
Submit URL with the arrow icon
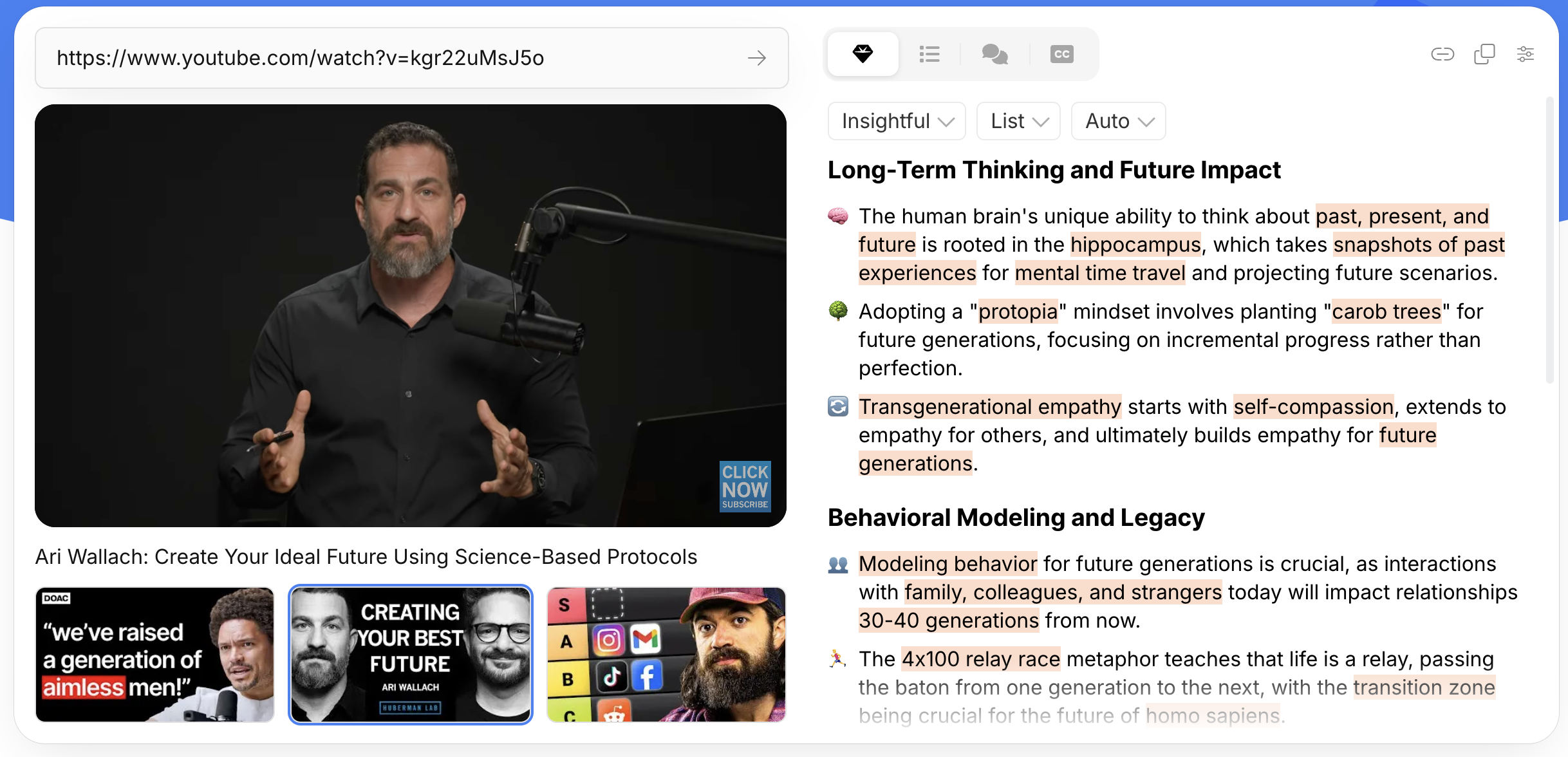[757, 58]
